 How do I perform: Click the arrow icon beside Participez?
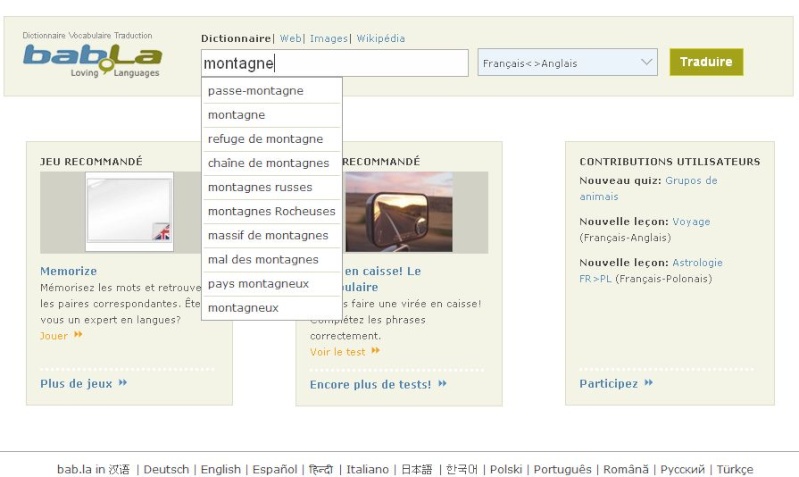click(x=648, y=383)
